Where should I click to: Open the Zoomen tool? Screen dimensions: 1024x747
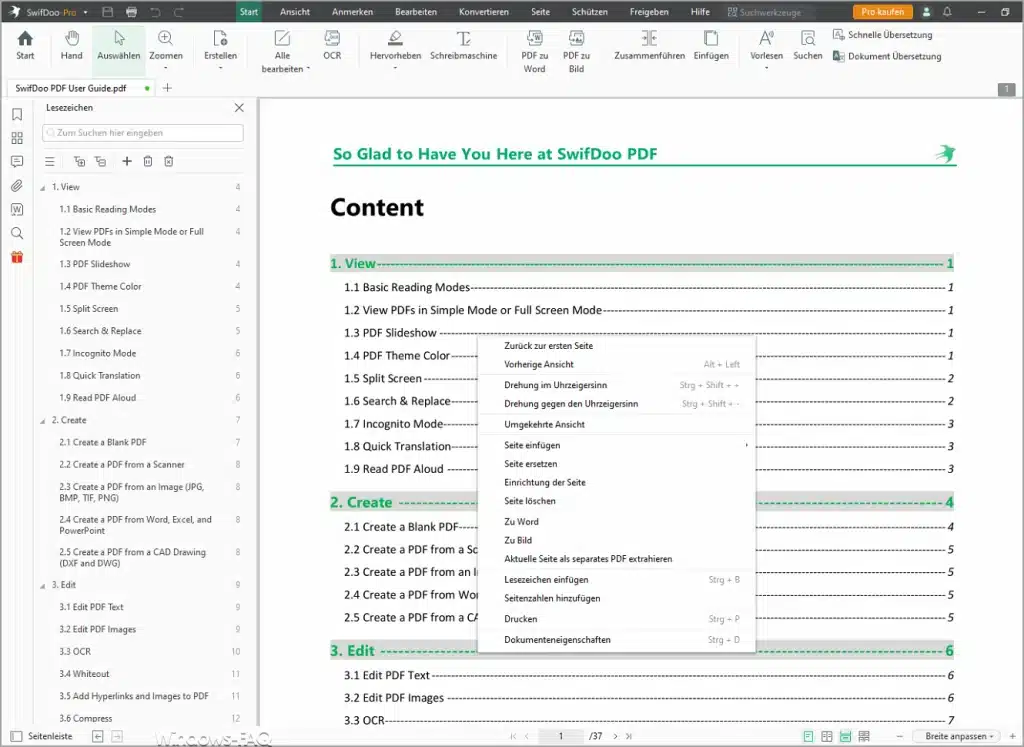[x=166, y=49]
